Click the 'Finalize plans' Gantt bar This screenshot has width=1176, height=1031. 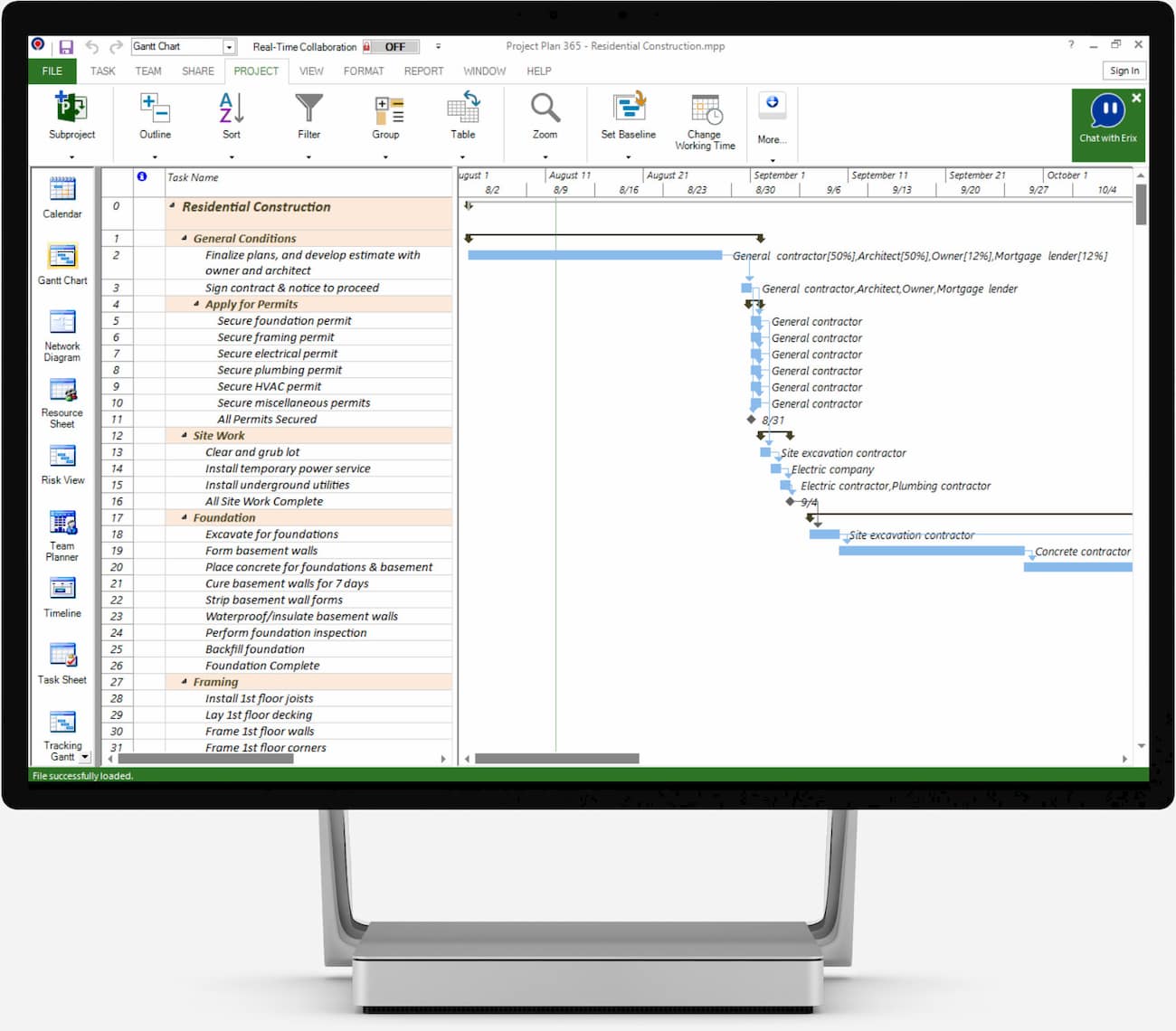pos(594,255)
